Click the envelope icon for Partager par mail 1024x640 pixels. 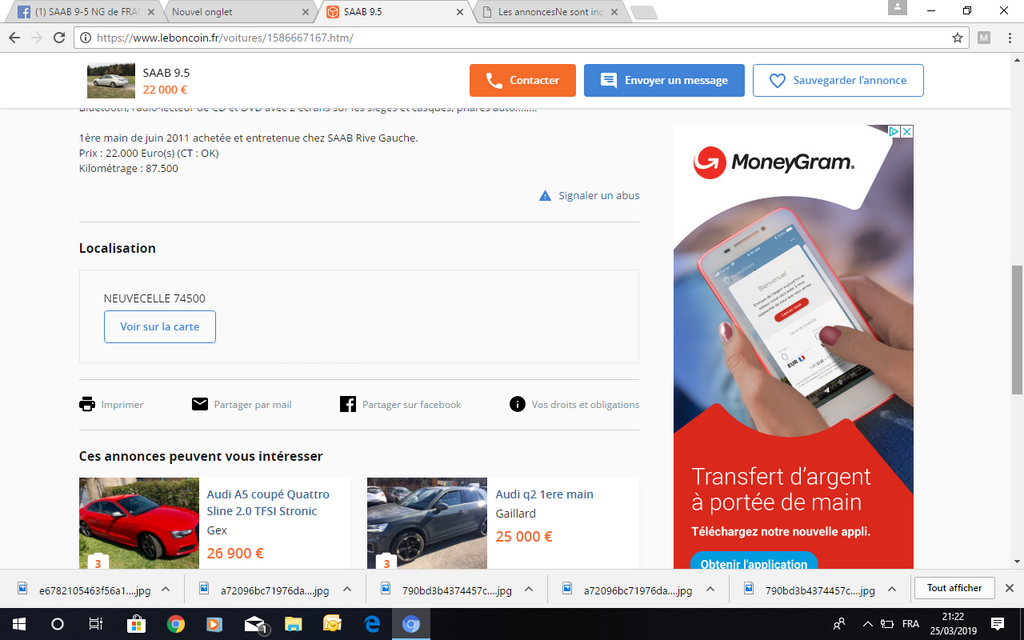pos(200,404)
